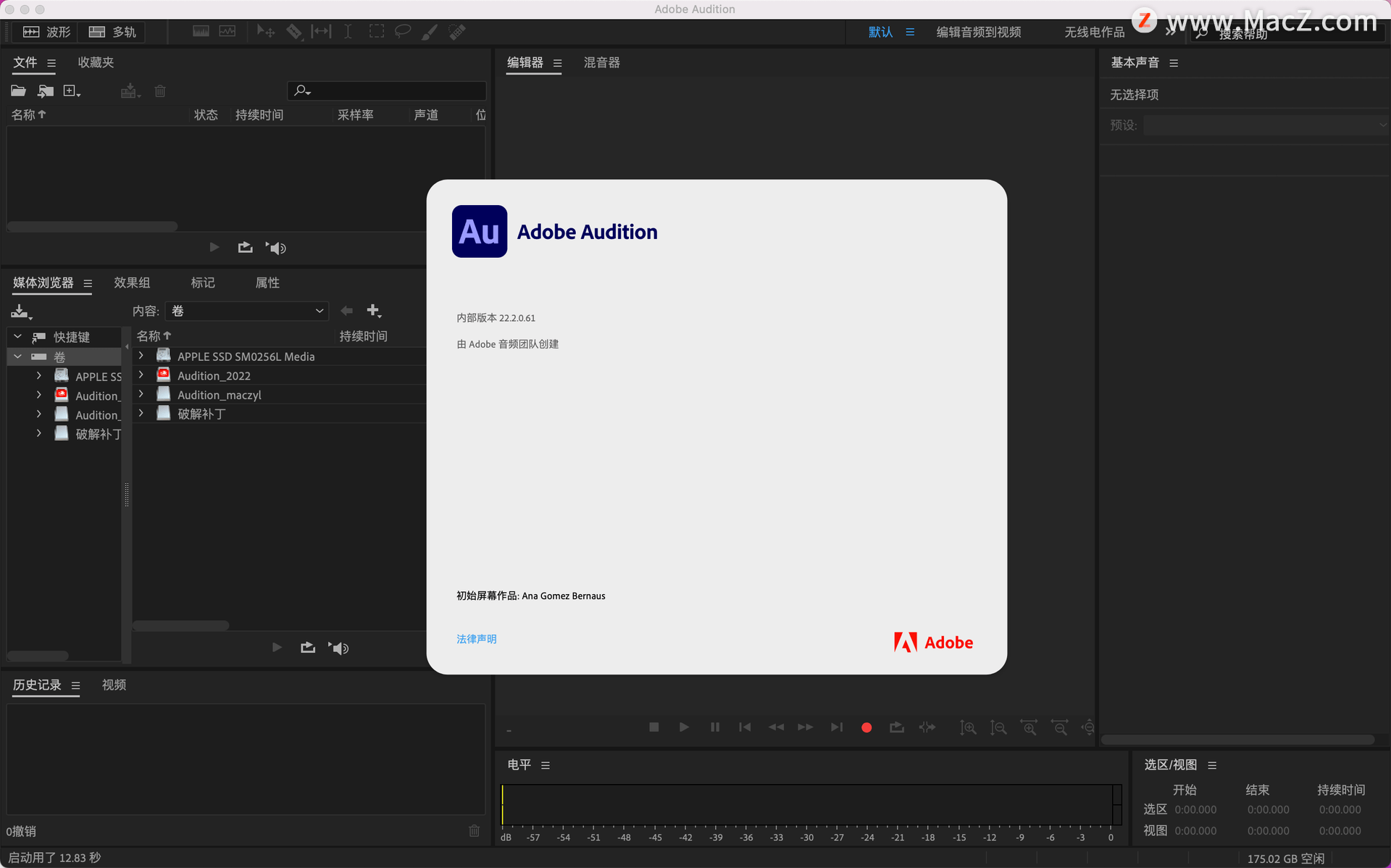Viewport: 1391px width, 868px height.
Task: Click Media Browser preview play button
Action: (x=277, y=647)
